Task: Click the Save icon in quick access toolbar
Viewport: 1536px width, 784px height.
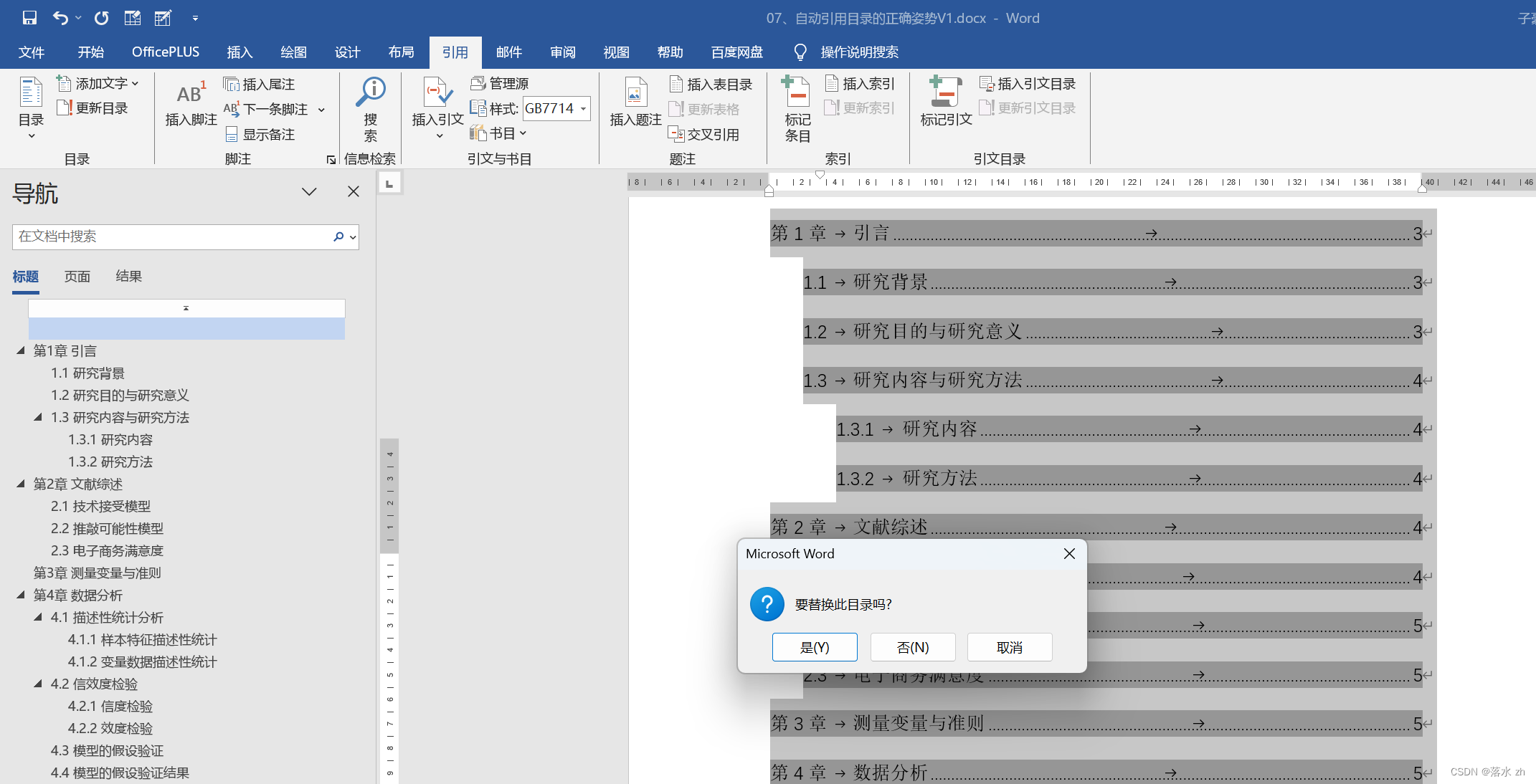Action: (29, 18)
